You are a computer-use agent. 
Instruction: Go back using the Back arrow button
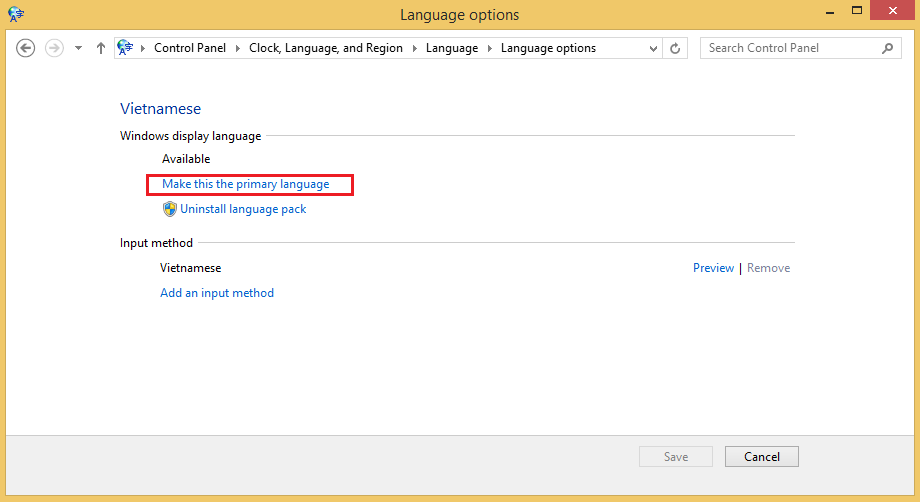[26, 48]
